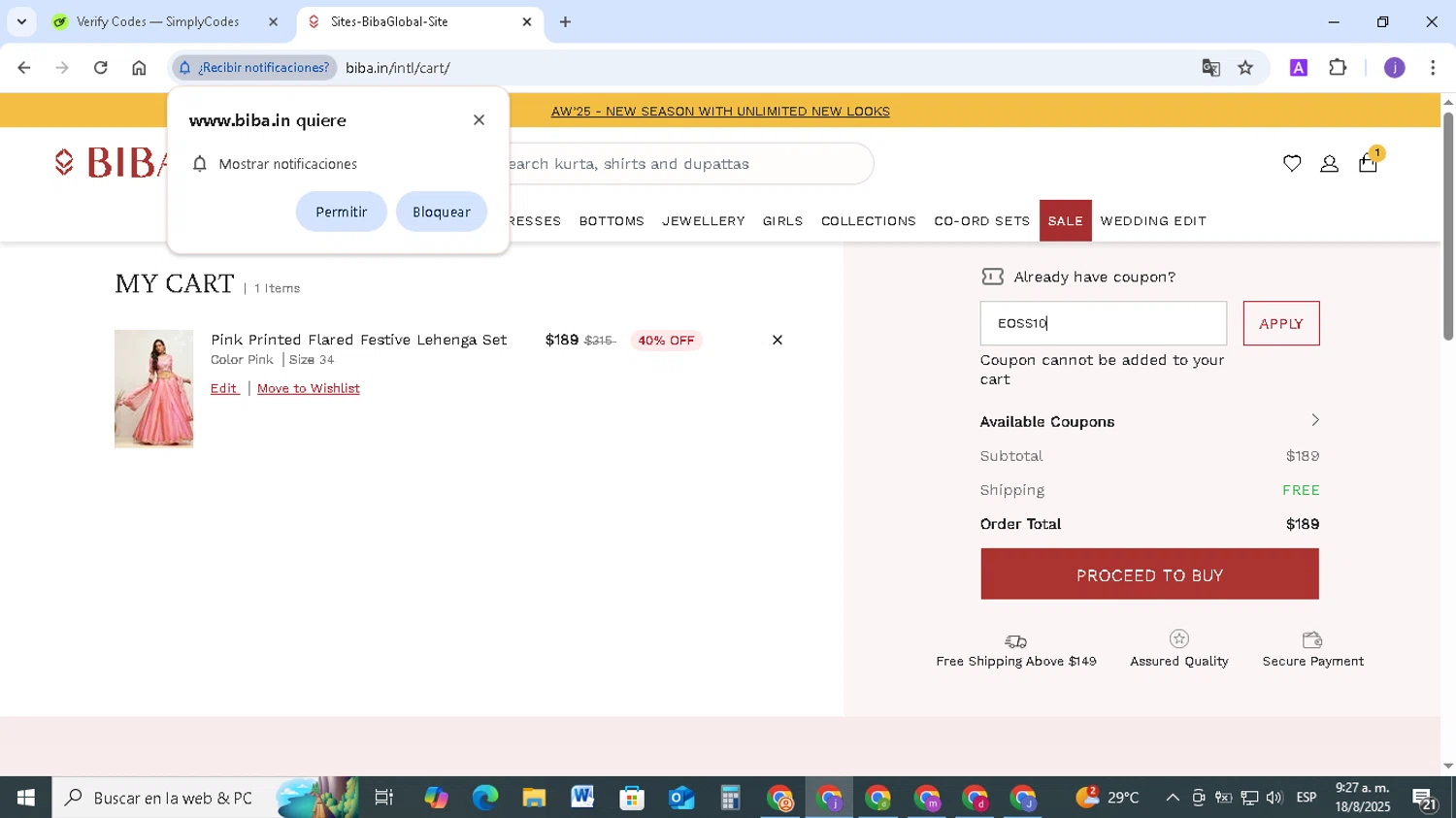
Task: Open the COLLECTIONS menu
Action: (x=869, y=221)
